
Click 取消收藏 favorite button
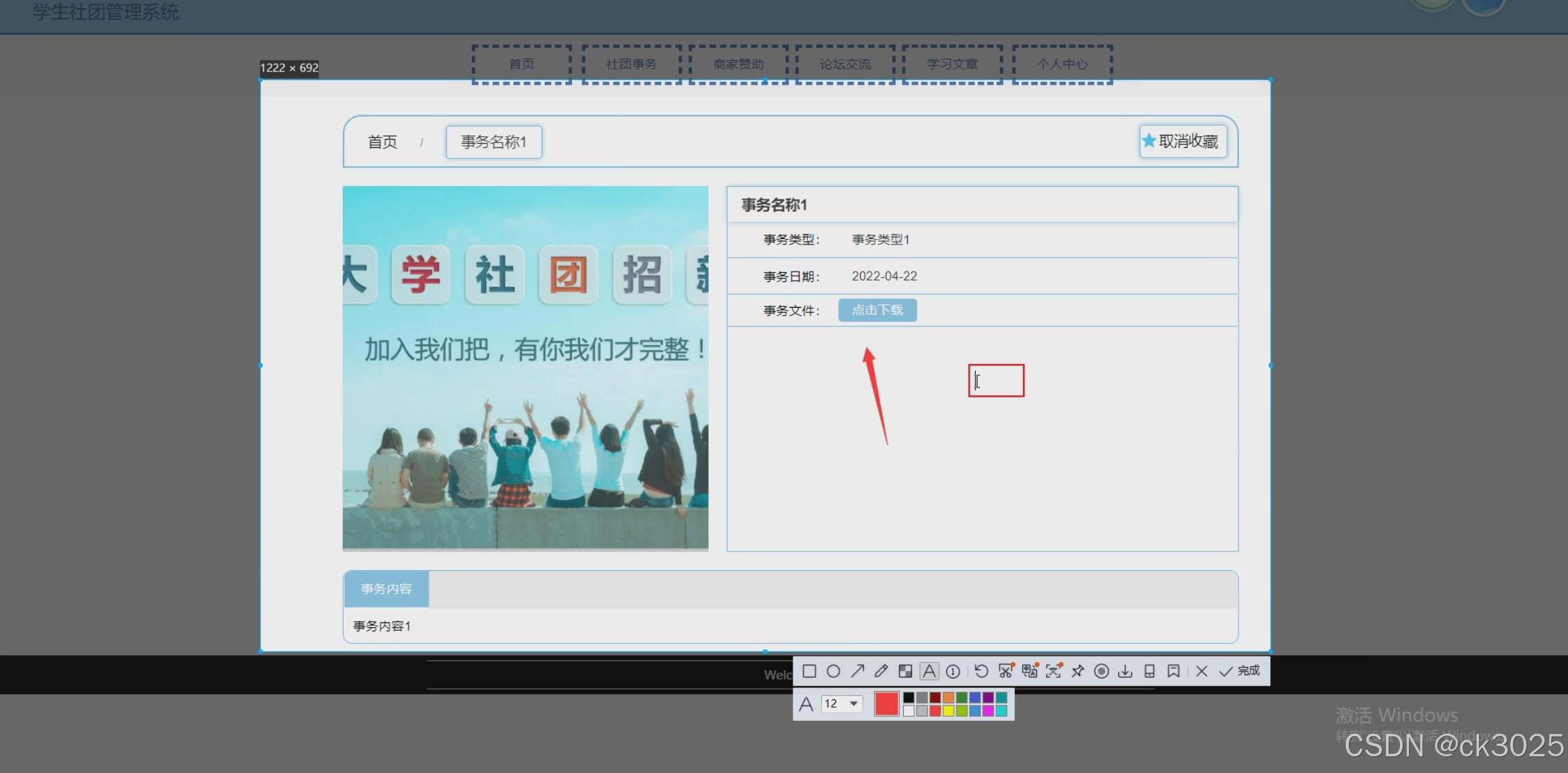pyautogui.click(x=1183, y=142)
